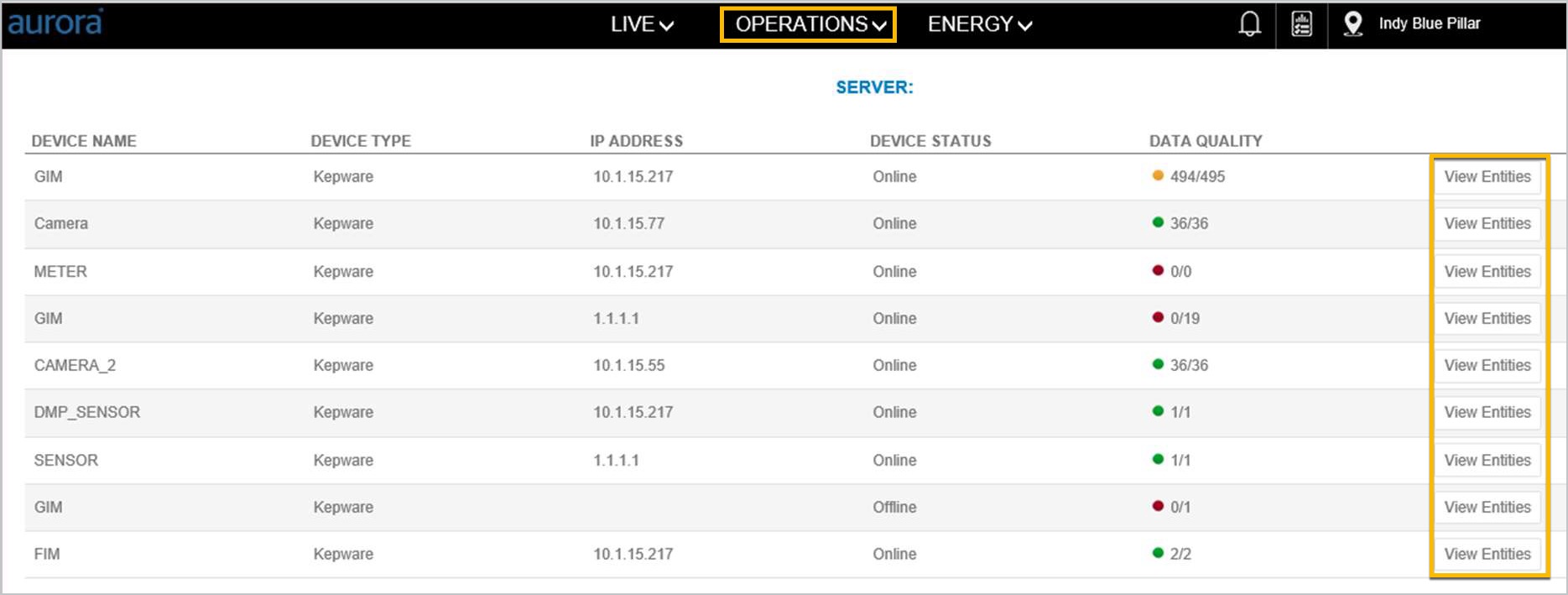Select the CAMERA_2 device name
Screen dimensions: 1568x595
(x=75, y=366)
